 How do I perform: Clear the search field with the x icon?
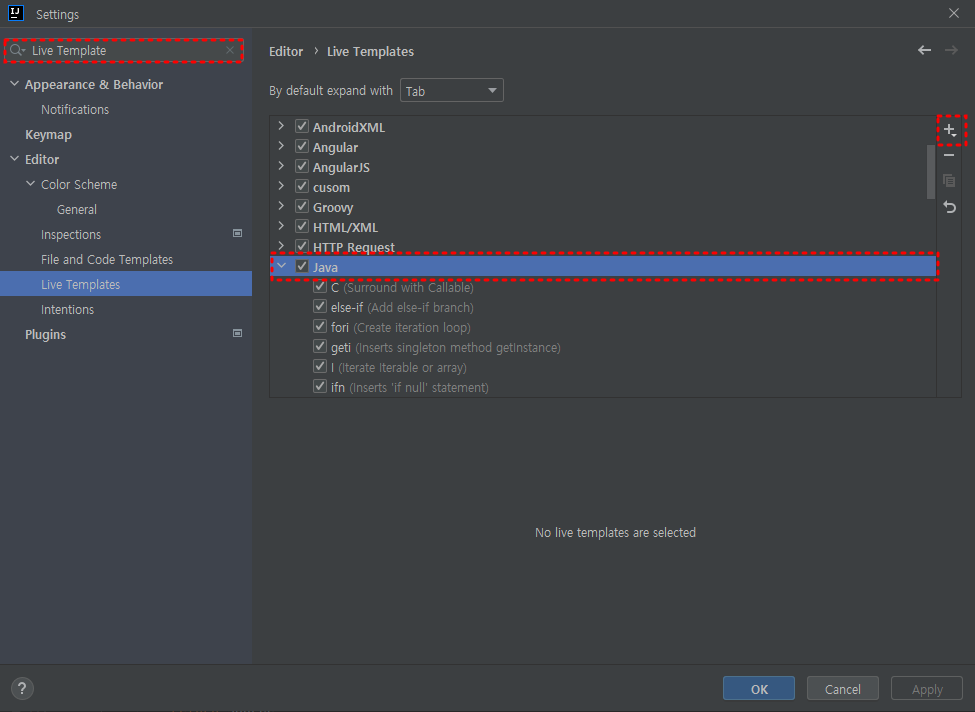click(x=230, y=50)
